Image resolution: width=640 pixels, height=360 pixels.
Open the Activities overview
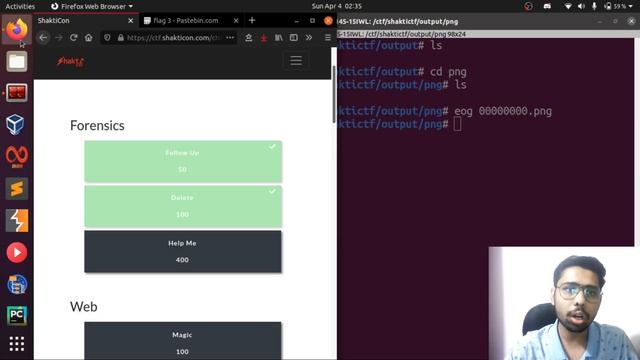click(x=20, y=6)
